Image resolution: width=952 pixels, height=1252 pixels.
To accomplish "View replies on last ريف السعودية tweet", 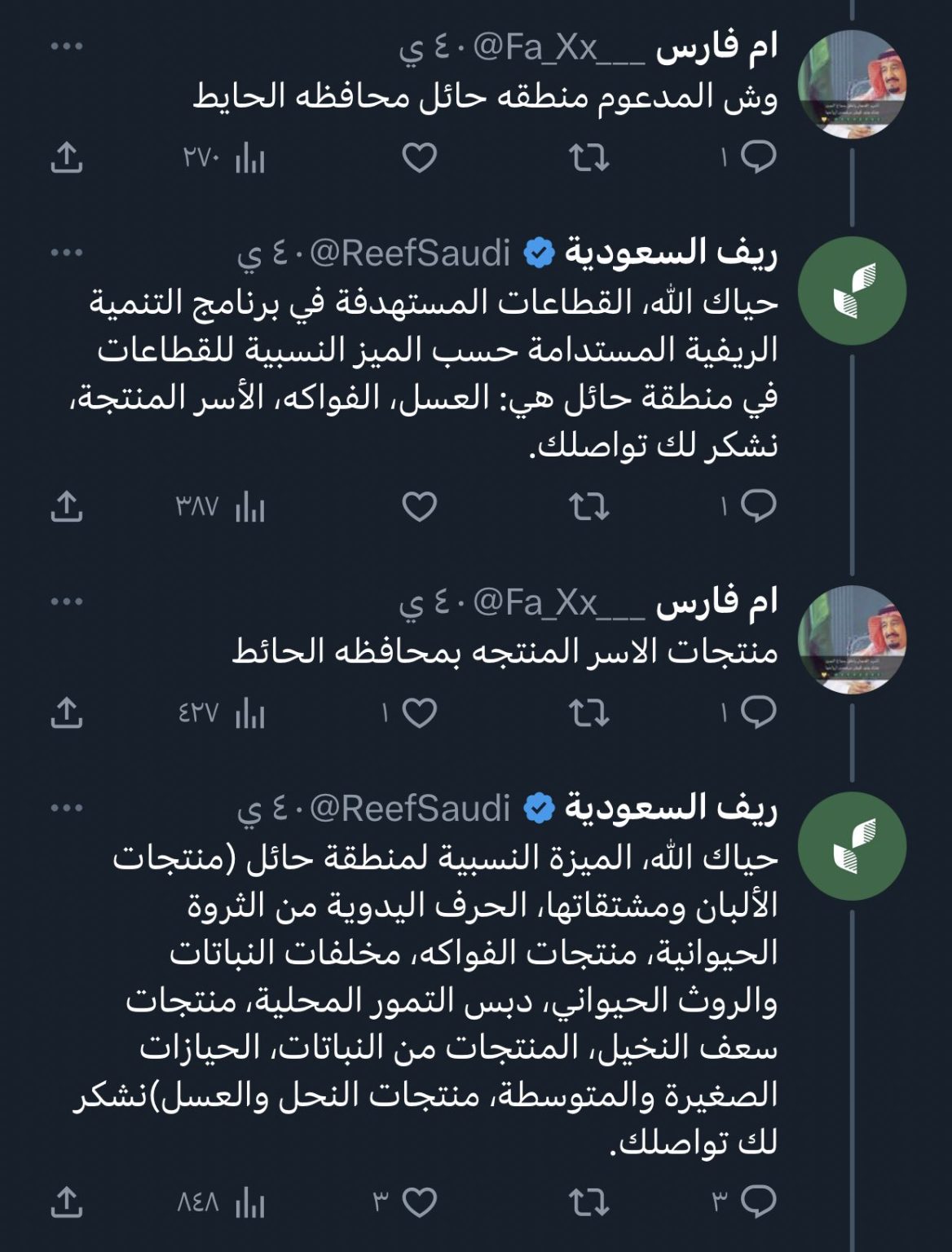I will pyautogui.click(x=758, y=1200).
